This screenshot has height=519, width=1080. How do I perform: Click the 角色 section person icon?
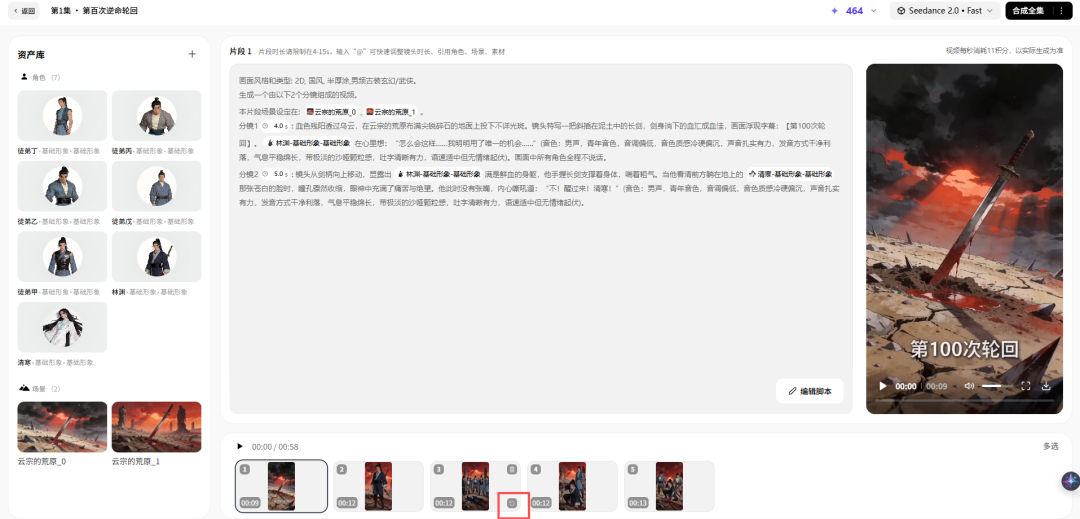(24, 77)
